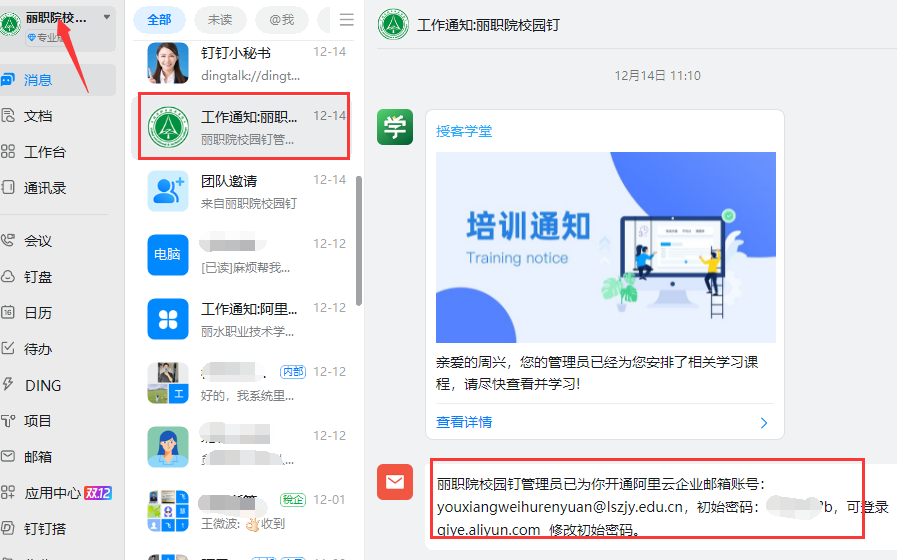Image resolution: width=897 pixels, height=560 pixels.
Task: Click the preview text "王微波: 收到"
Action: point(243,523)
